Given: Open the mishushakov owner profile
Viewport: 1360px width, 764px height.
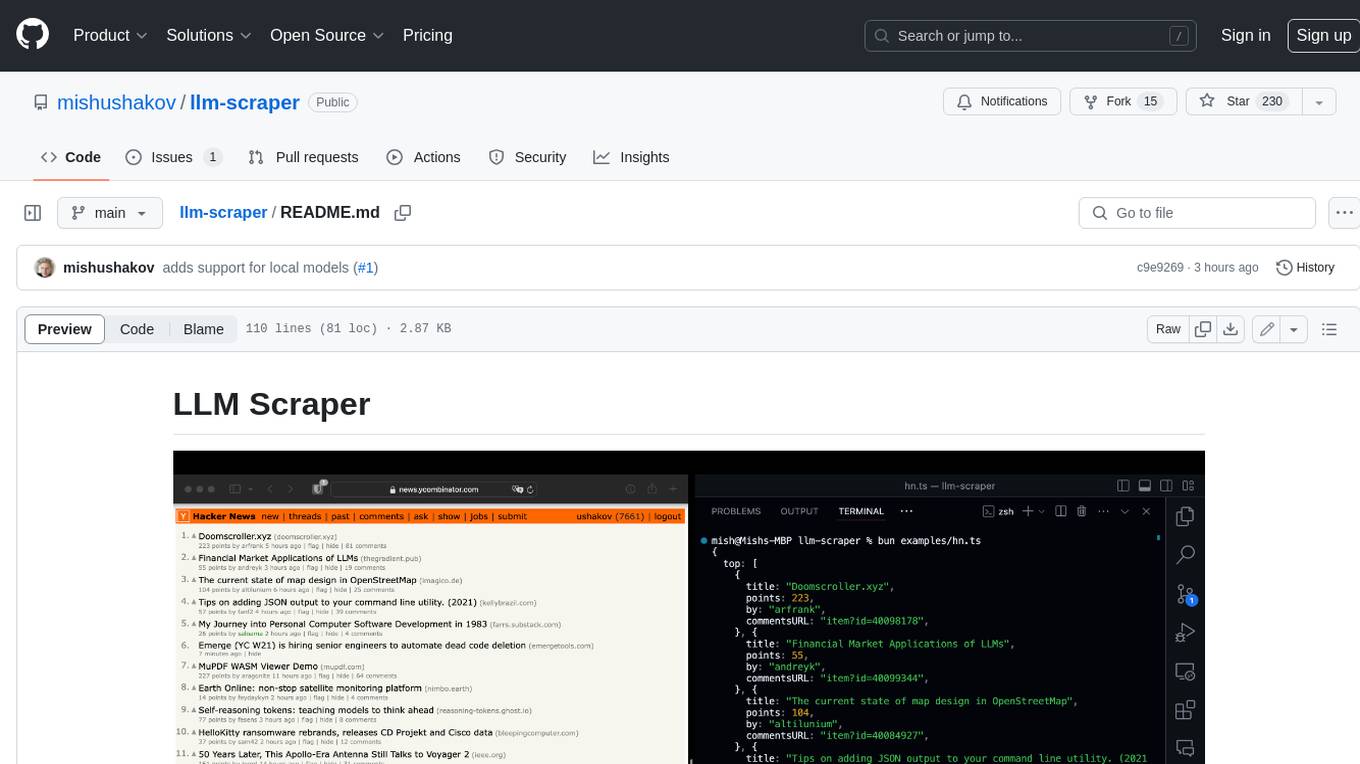Looking at the screenshot, I should pos(116,102).
